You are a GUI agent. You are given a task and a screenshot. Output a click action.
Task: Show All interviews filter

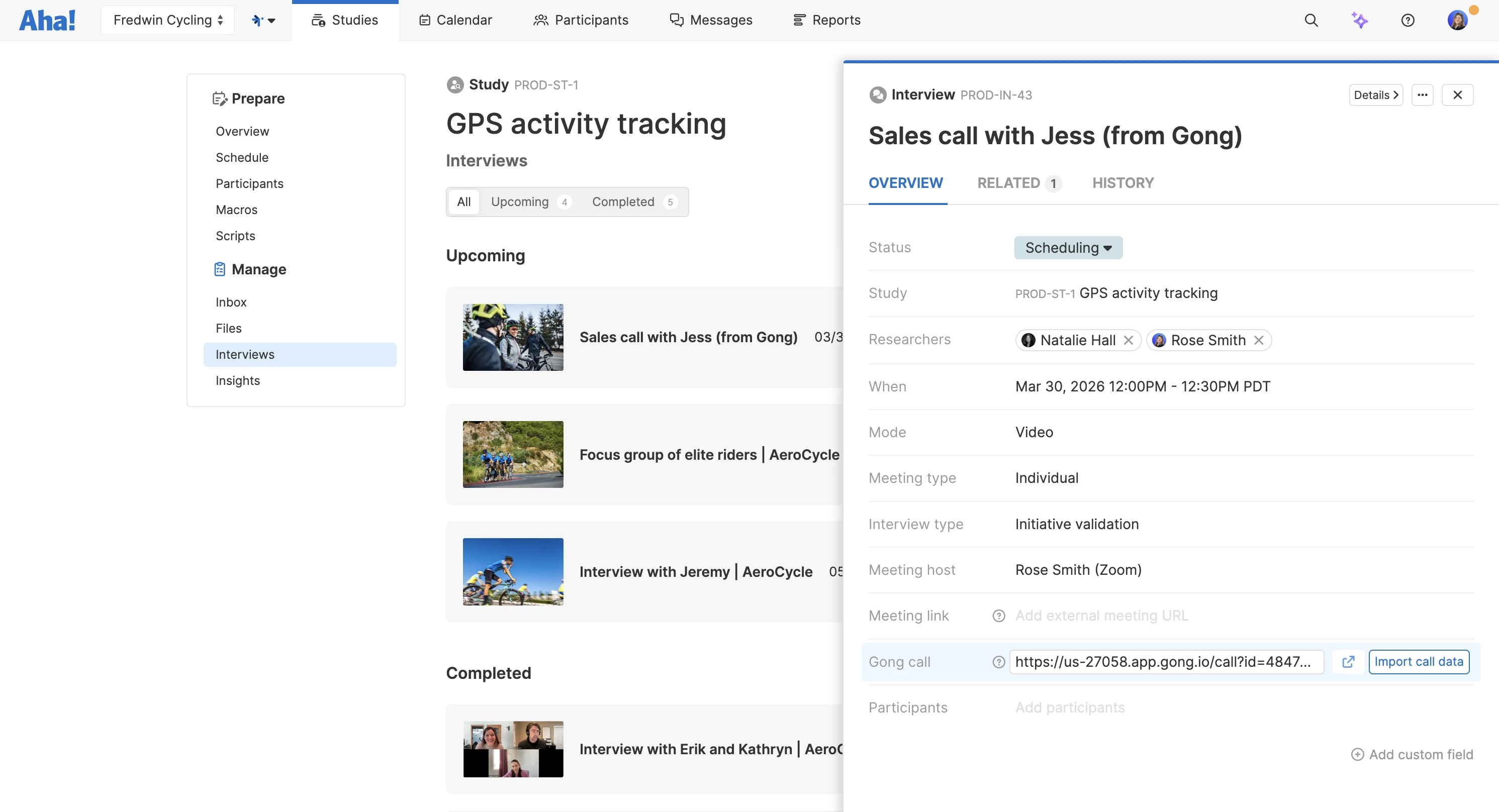(464, 202)
